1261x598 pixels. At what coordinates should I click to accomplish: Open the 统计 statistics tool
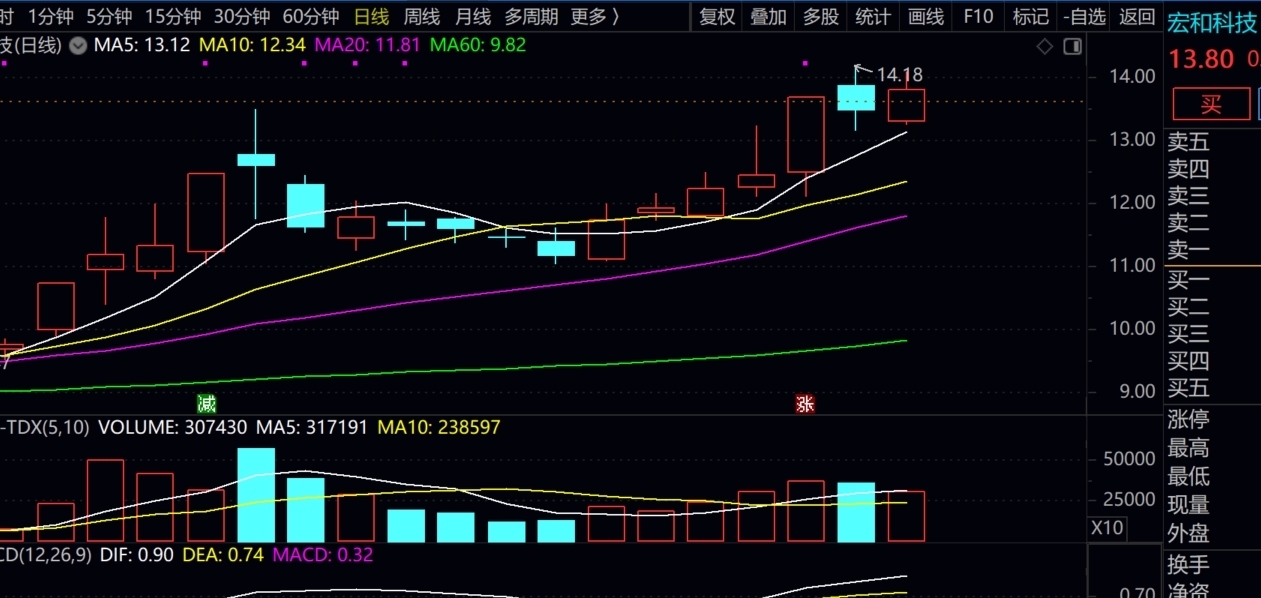873,16
